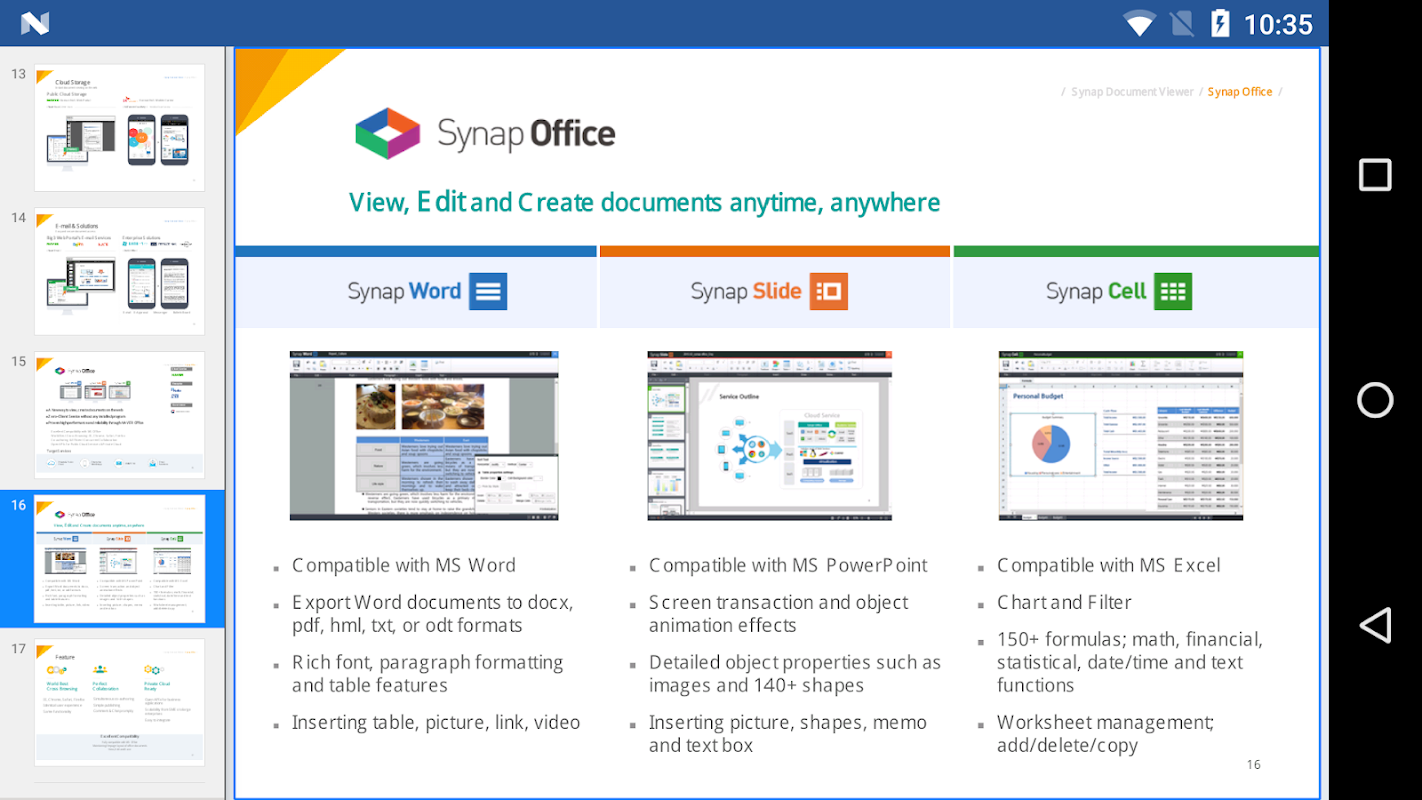The width and height of the screenshot is (1422, 800).
Task: Click 'Chart and Filter' bullet
Action: coord(1064,602)
